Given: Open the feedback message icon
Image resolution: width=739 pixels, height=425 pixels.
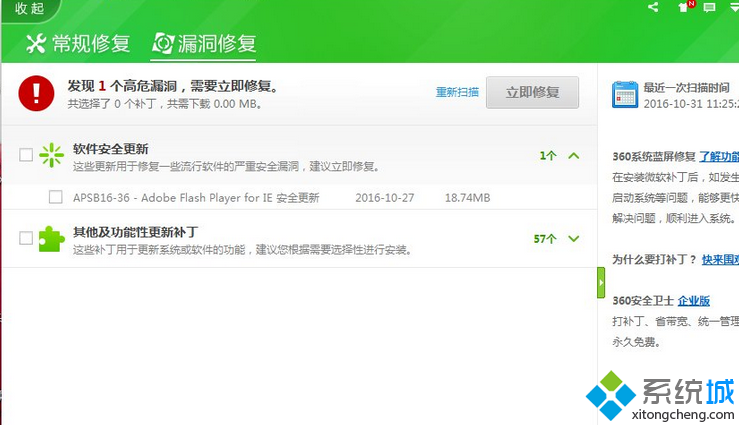Looking at the screenshot, I should click(x=709, y=8).
